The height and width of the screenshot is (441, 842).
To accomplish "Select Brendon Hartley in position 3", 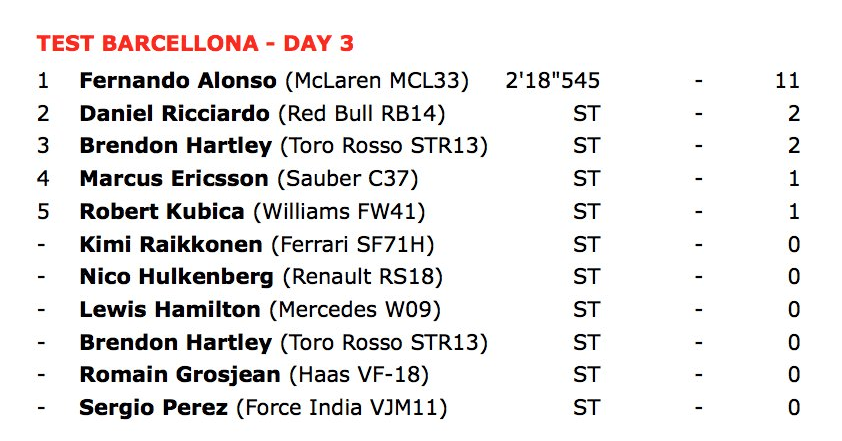I will [176, 146].
